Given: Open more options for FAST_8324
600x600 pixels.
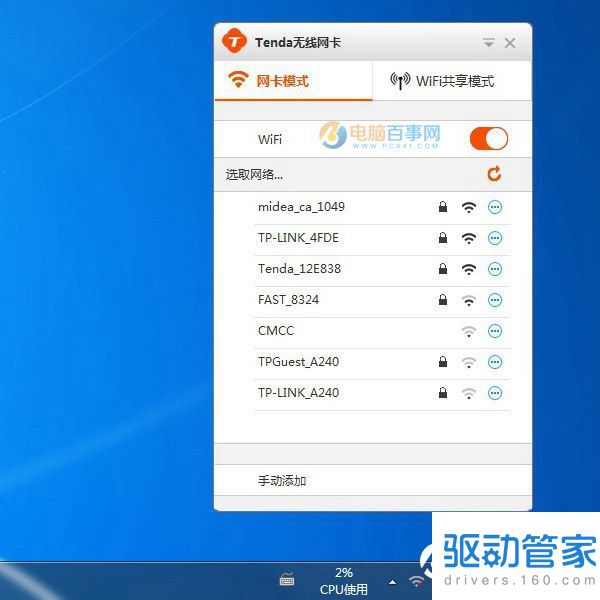Looking at the screenshot, I should point(495,300).
